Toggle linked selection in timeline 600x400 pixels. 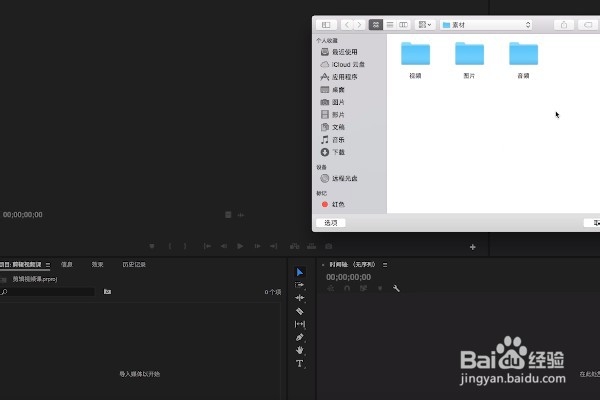point(364,288)
